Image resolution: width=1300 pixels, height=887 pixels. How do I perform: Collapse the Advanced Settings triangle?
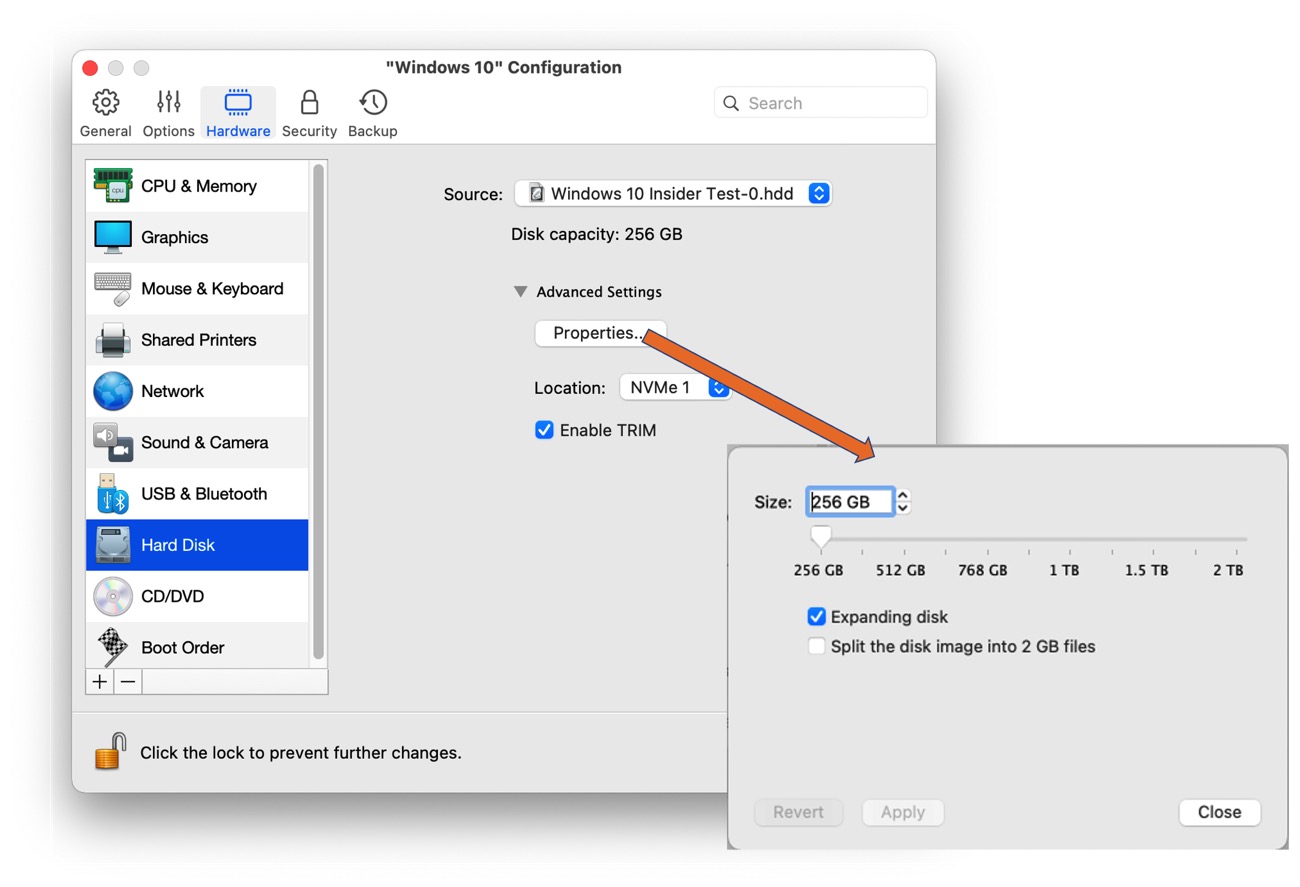pos(520,292)
